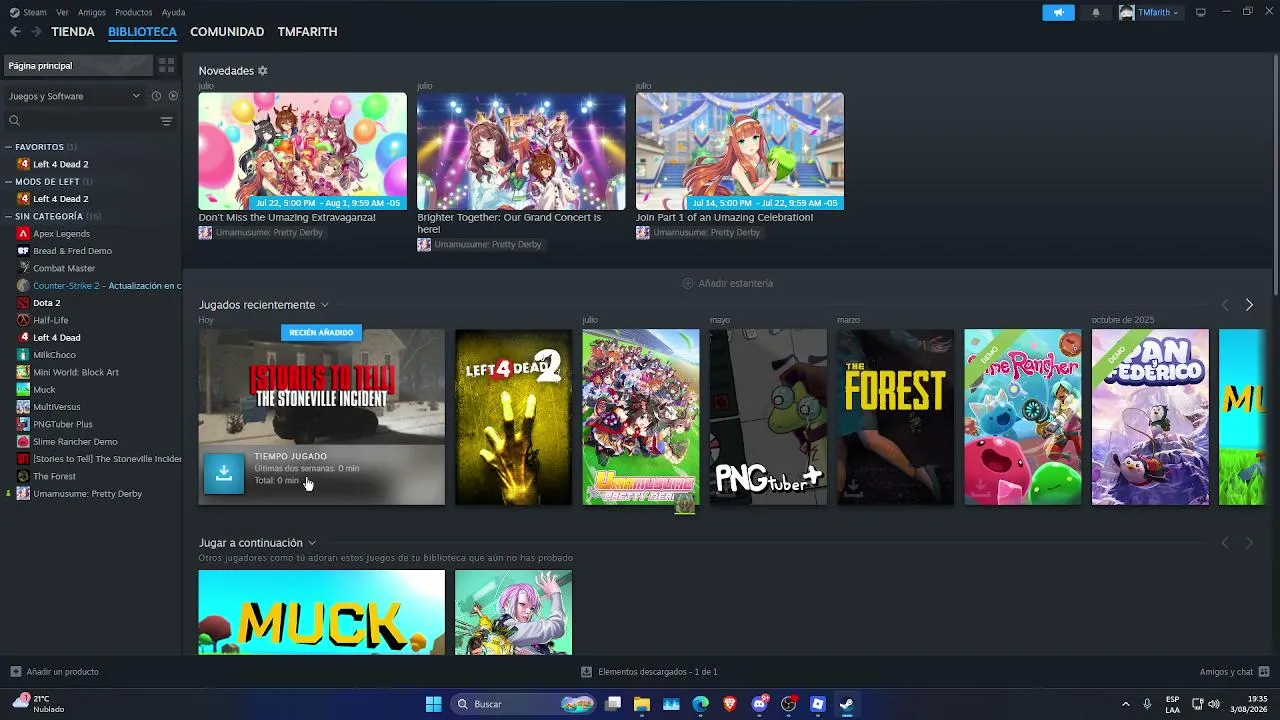Open the collections grid view icon
Image resolution: width=1280 pixels, height=720 pixels.
coord(167,66)
